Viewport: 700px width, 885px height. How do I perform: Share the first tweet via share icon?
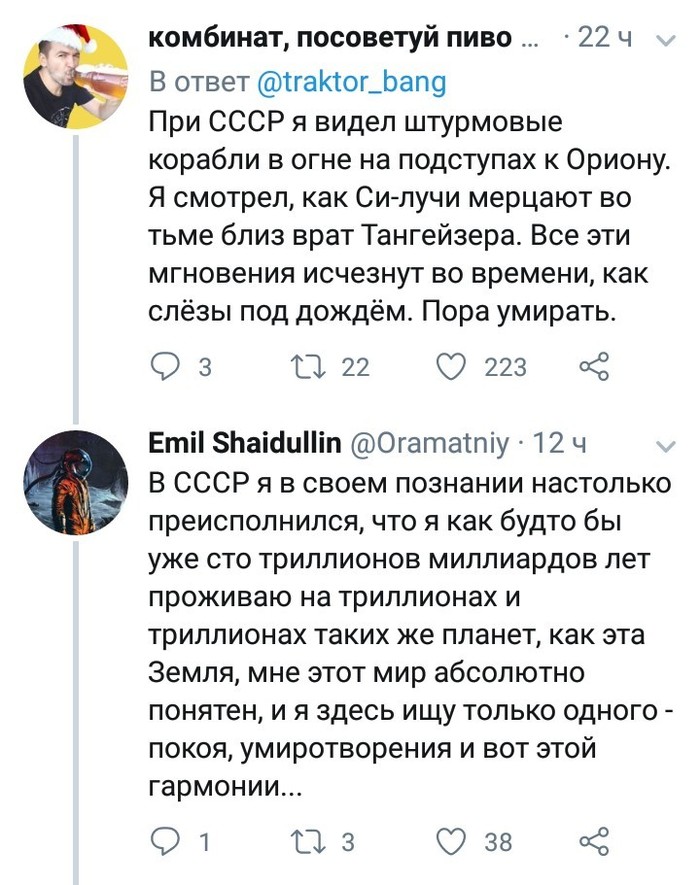594,368
